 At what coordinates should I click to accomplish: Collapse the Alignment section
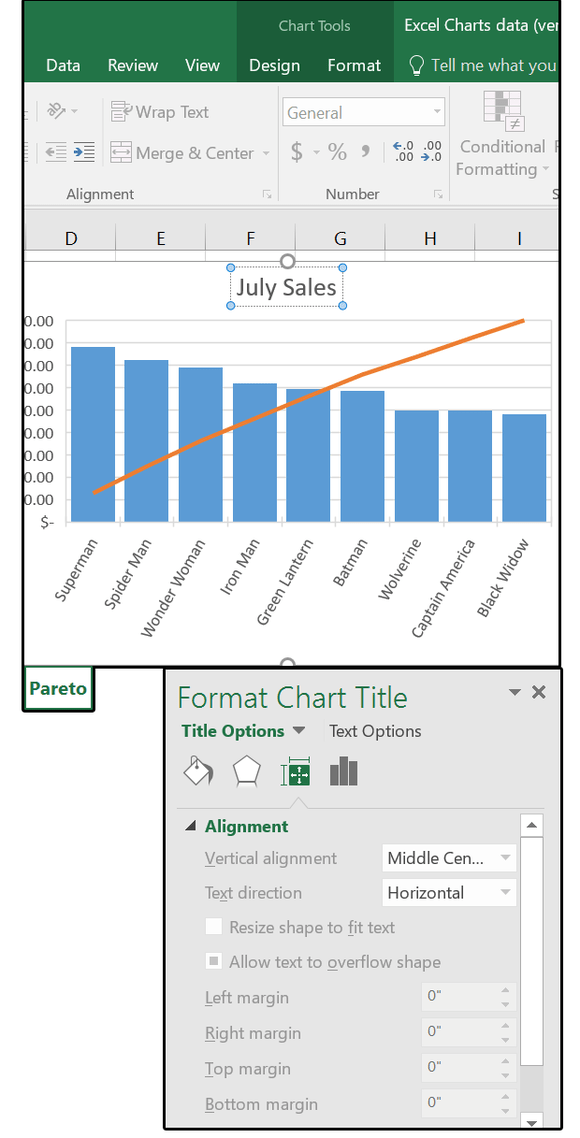pos(192,824)
